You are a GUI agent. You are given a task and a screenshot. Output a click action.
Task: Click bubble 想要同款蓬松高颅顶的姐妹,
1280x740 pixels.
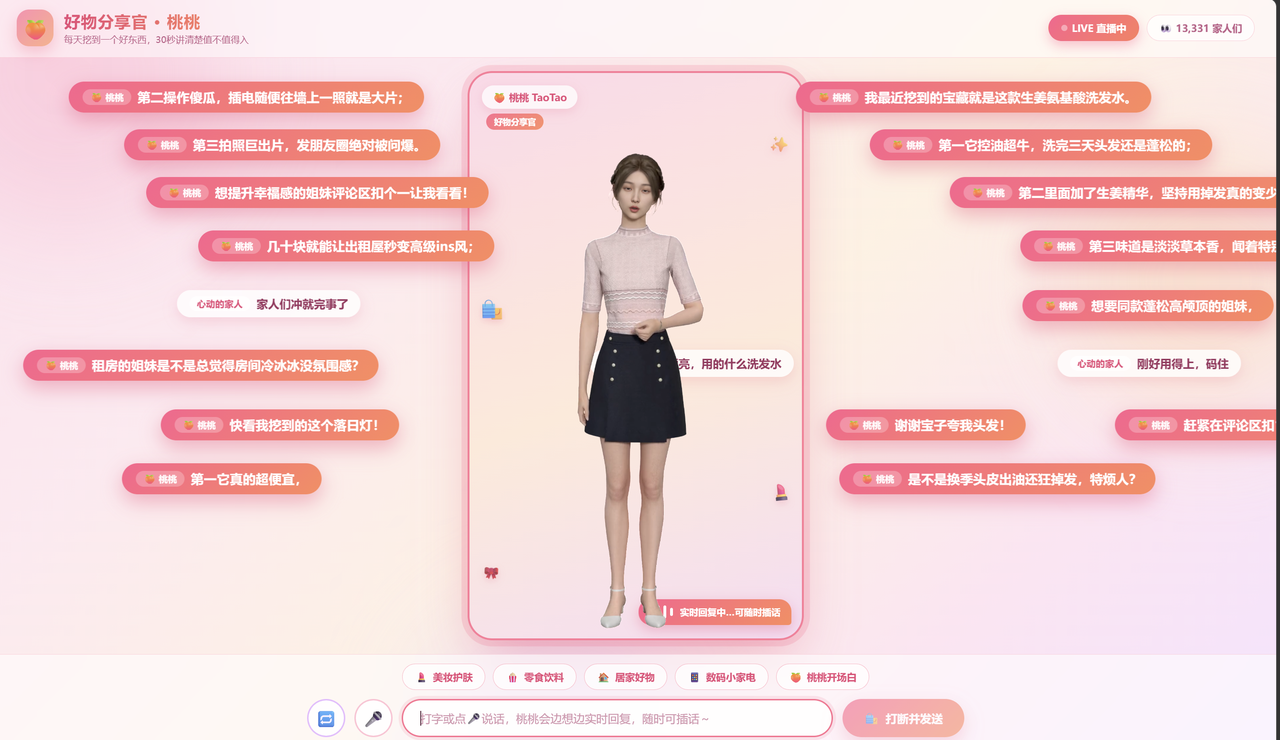click(x=1148, y=306)
